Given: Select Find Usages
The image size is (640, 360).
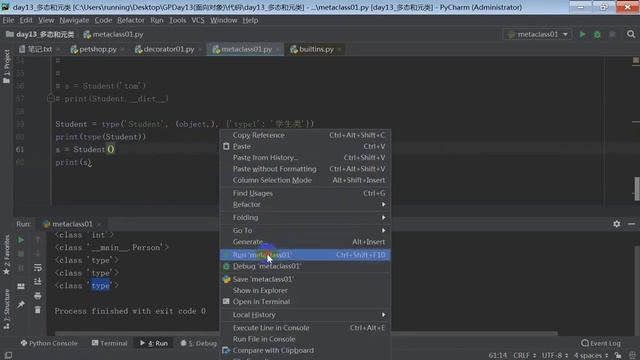Looking at the screenshot, I should (x=305, y=193).
